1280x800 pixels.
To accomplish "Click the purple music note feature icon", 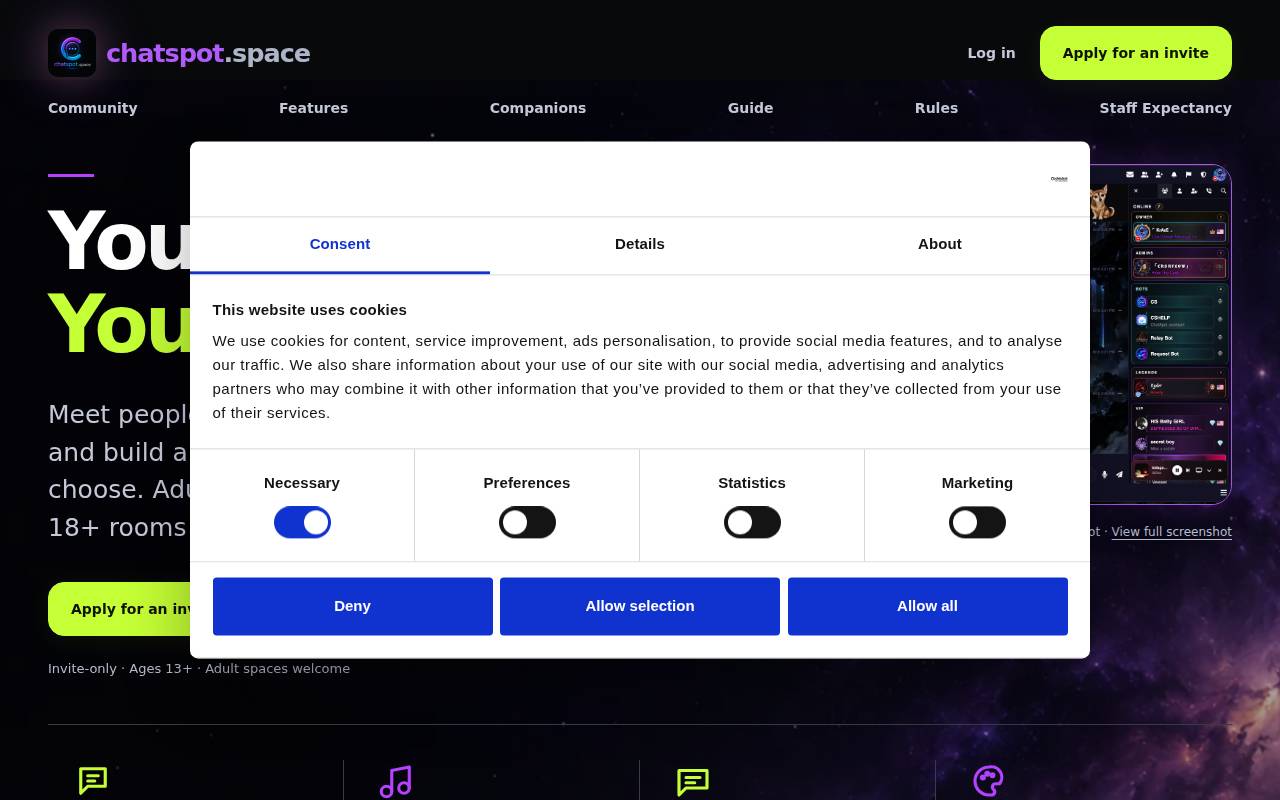I will pyautogui.click(x=396, y=781).
